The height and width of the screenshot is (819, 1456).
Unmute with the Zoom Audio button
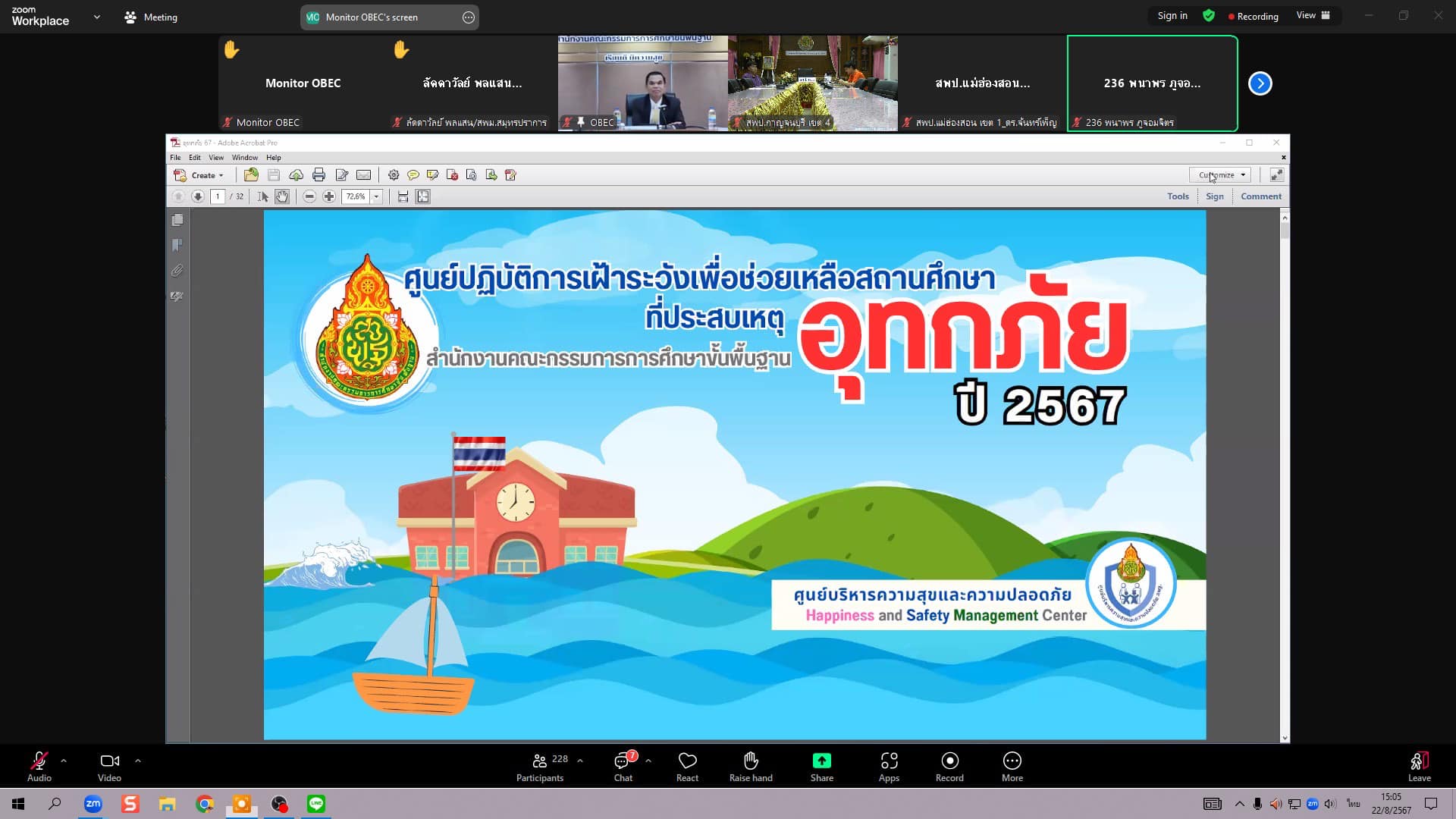click(39, 766)
